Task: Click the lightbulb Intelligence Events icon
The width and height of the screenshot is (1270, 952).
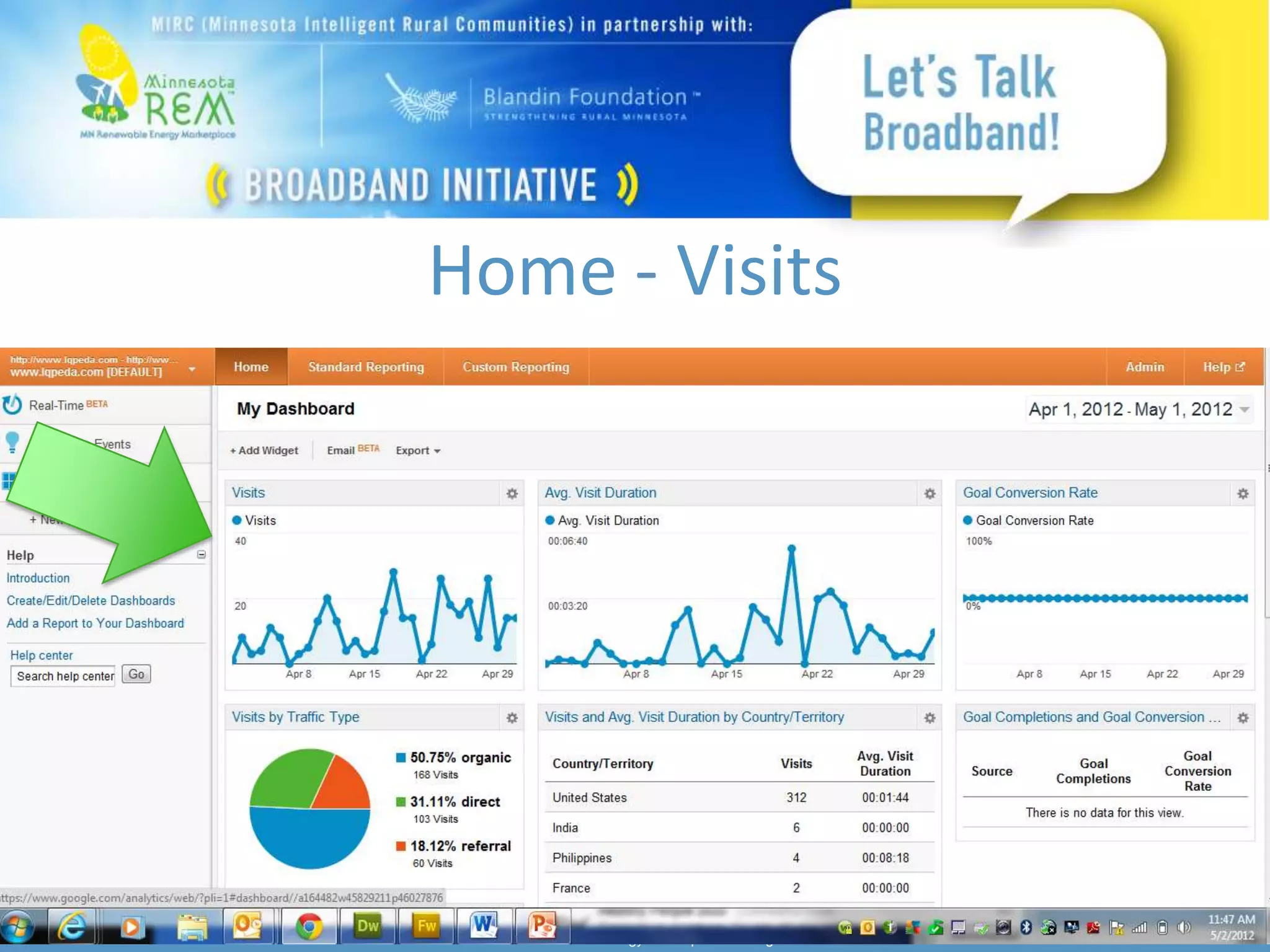Action: pyautogui.click(x=12, y=442)
